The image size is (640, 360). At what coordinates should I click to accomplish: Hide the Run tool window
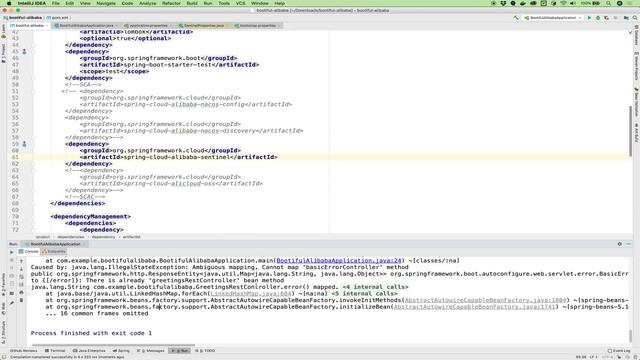[x=629, y=244]
